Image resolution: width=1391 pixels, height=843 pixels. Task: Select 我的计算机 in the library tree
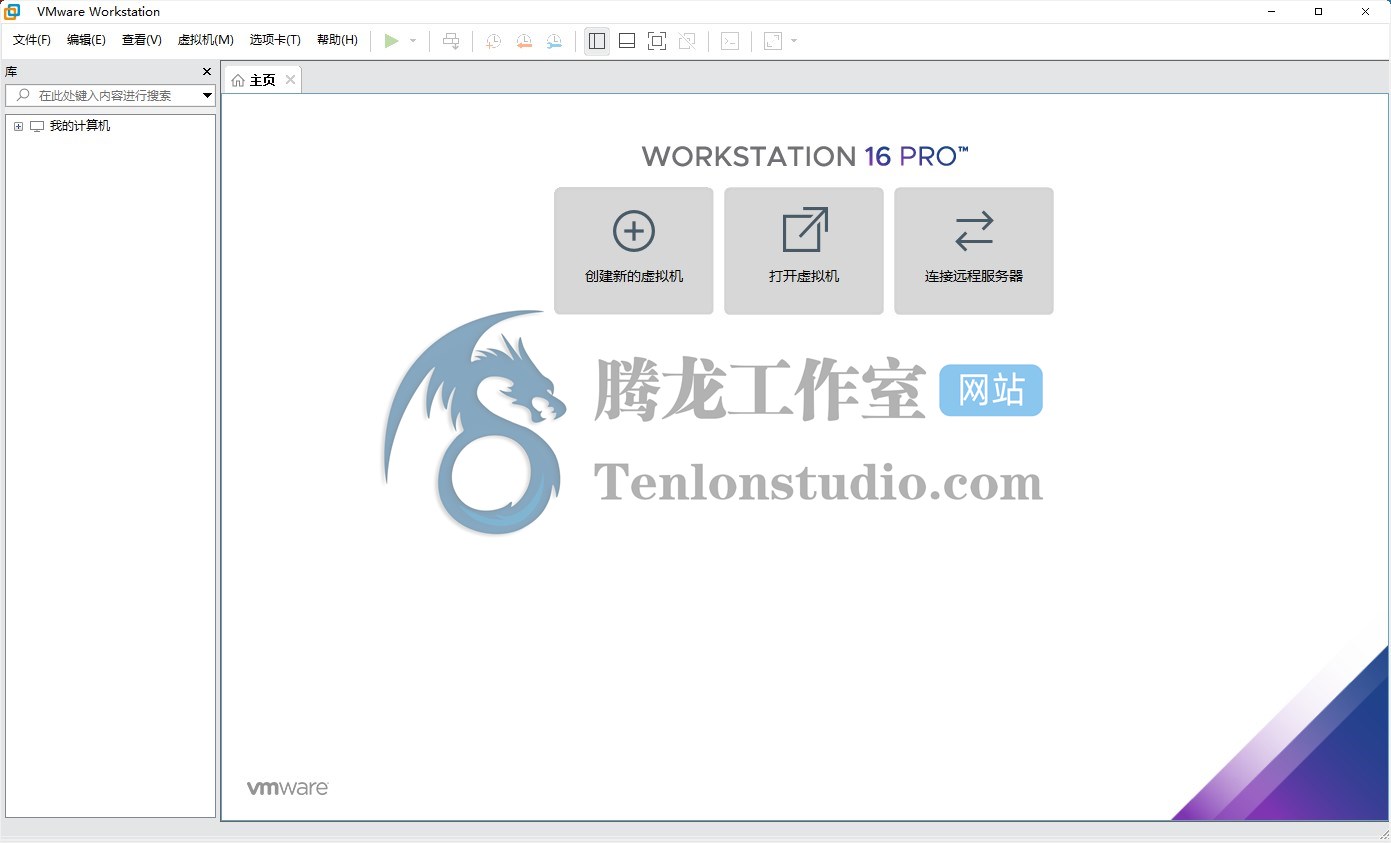pyautogui.click(x=80, y=126)
